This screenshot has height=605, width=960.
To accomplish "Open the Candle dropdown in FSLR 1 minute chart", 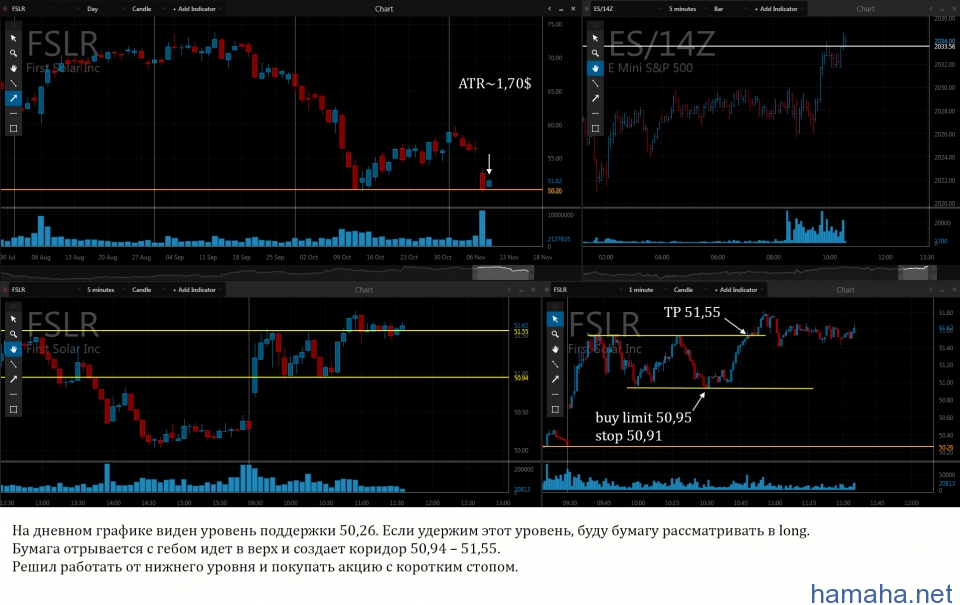I will [x=689, y=290].
